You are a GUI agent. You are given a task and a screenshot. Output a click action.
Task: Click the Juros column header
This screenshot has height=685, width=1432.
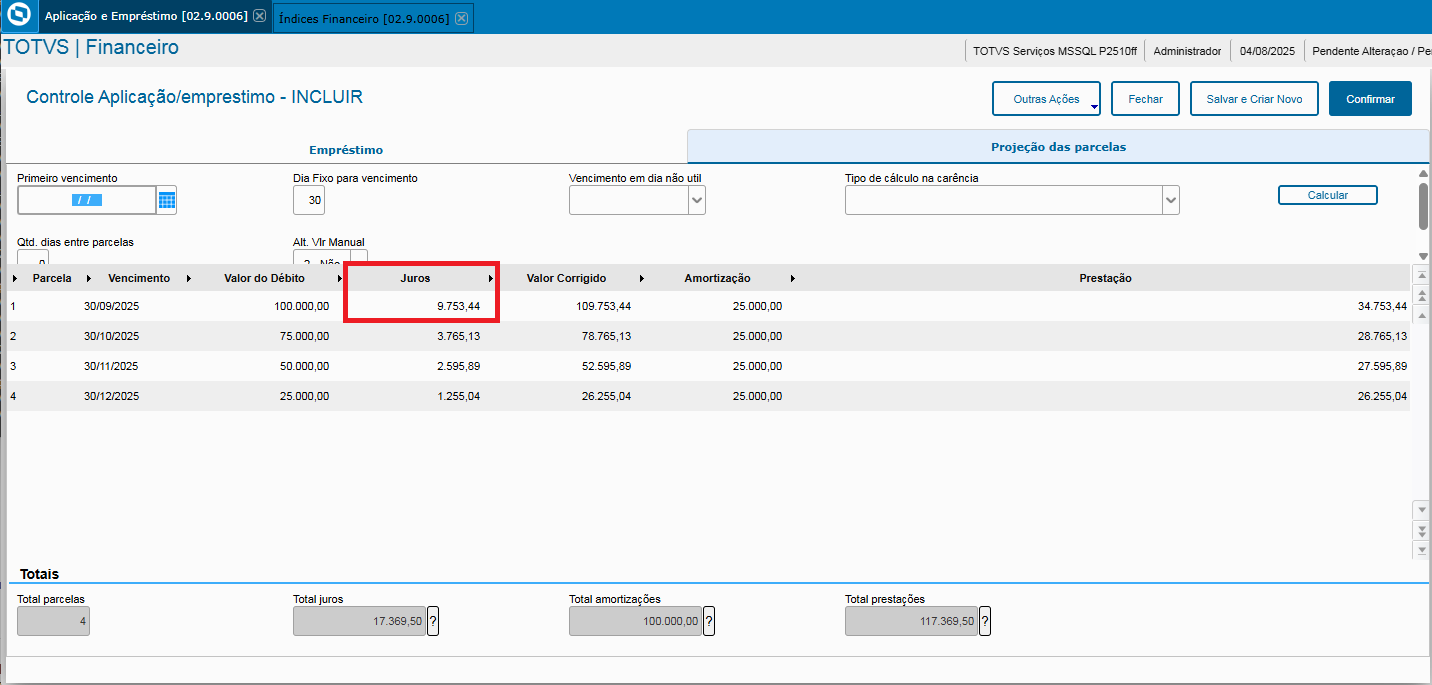[414, 278]
